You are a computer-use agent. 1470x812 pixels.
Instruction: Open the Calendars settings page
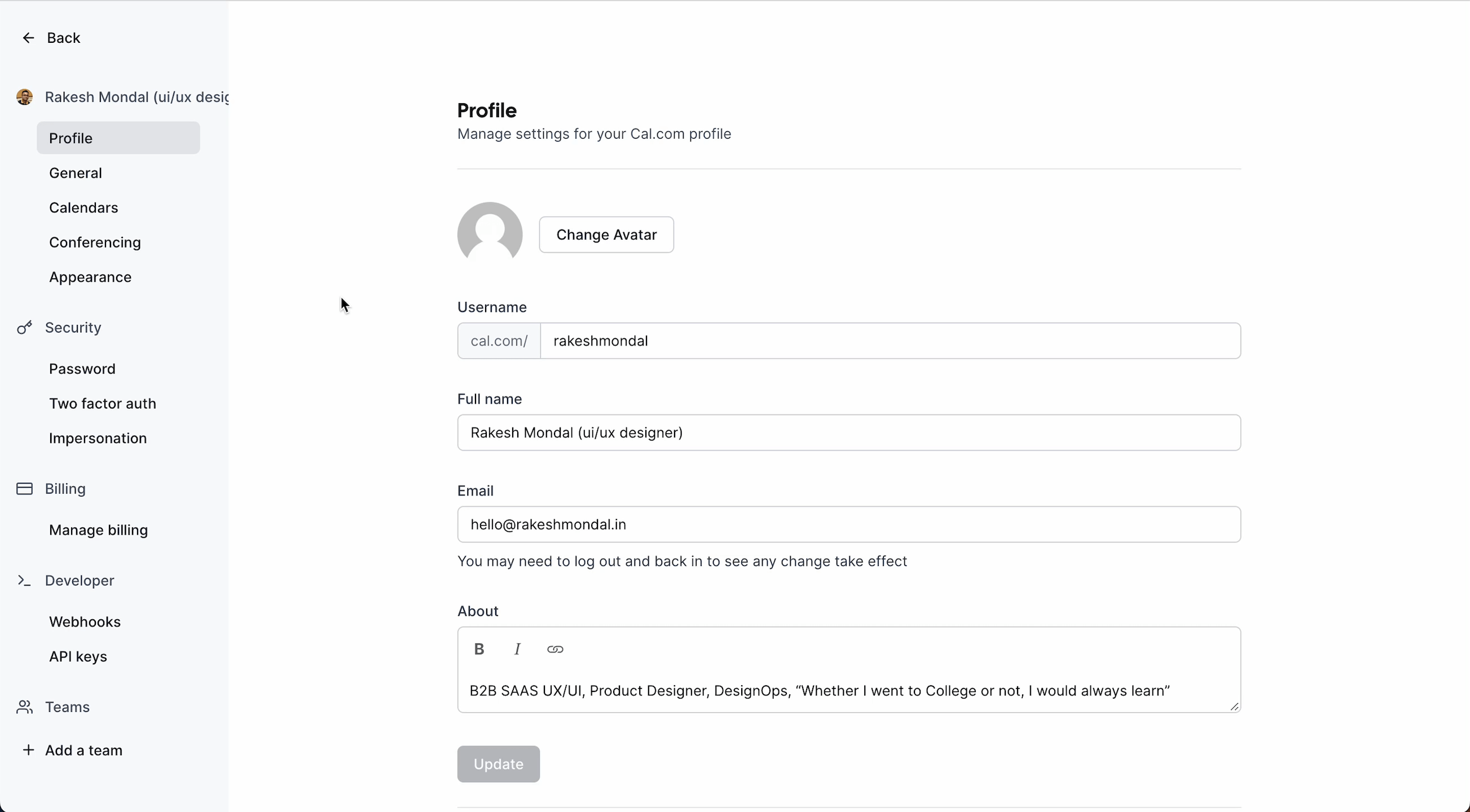pyautogui.click(x=83, y=208)
